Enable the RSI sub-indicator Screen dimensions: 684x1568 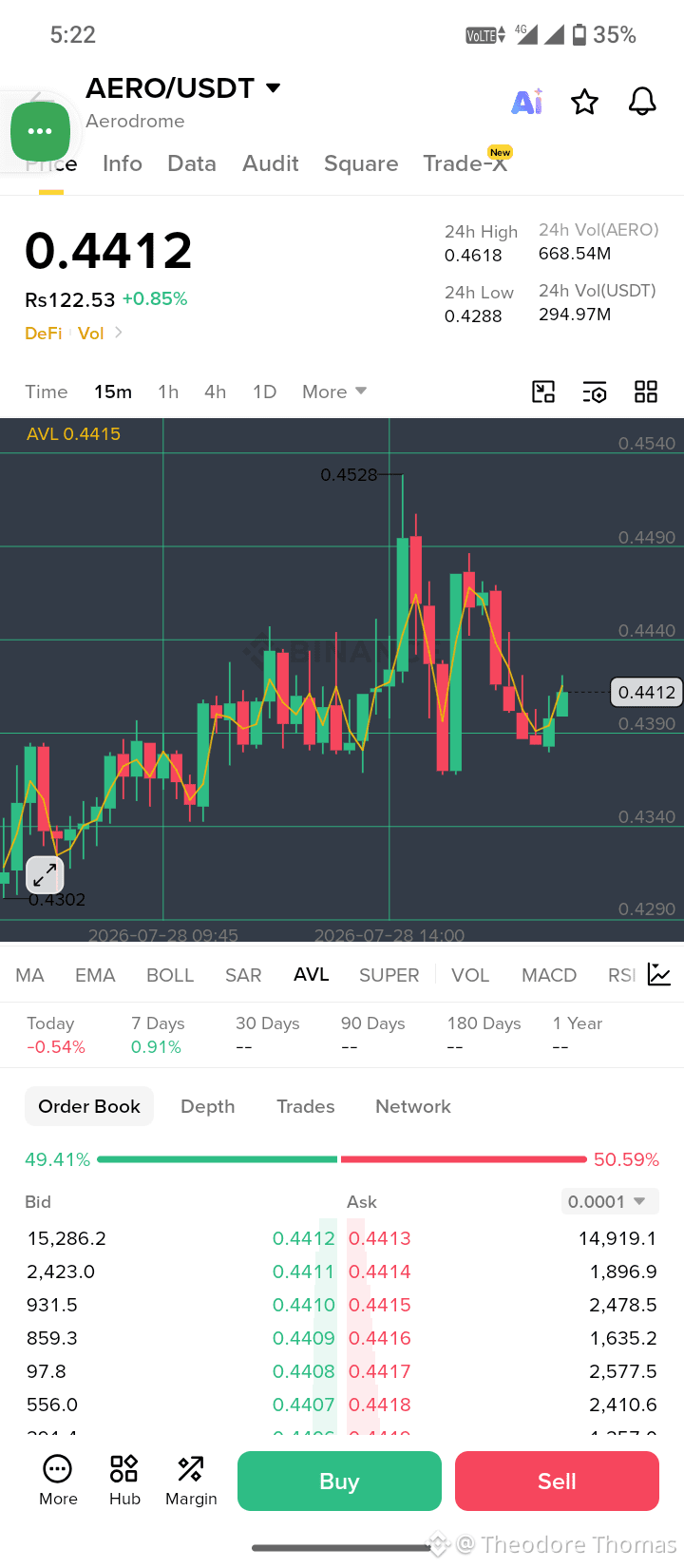click(x=621, y=975)
